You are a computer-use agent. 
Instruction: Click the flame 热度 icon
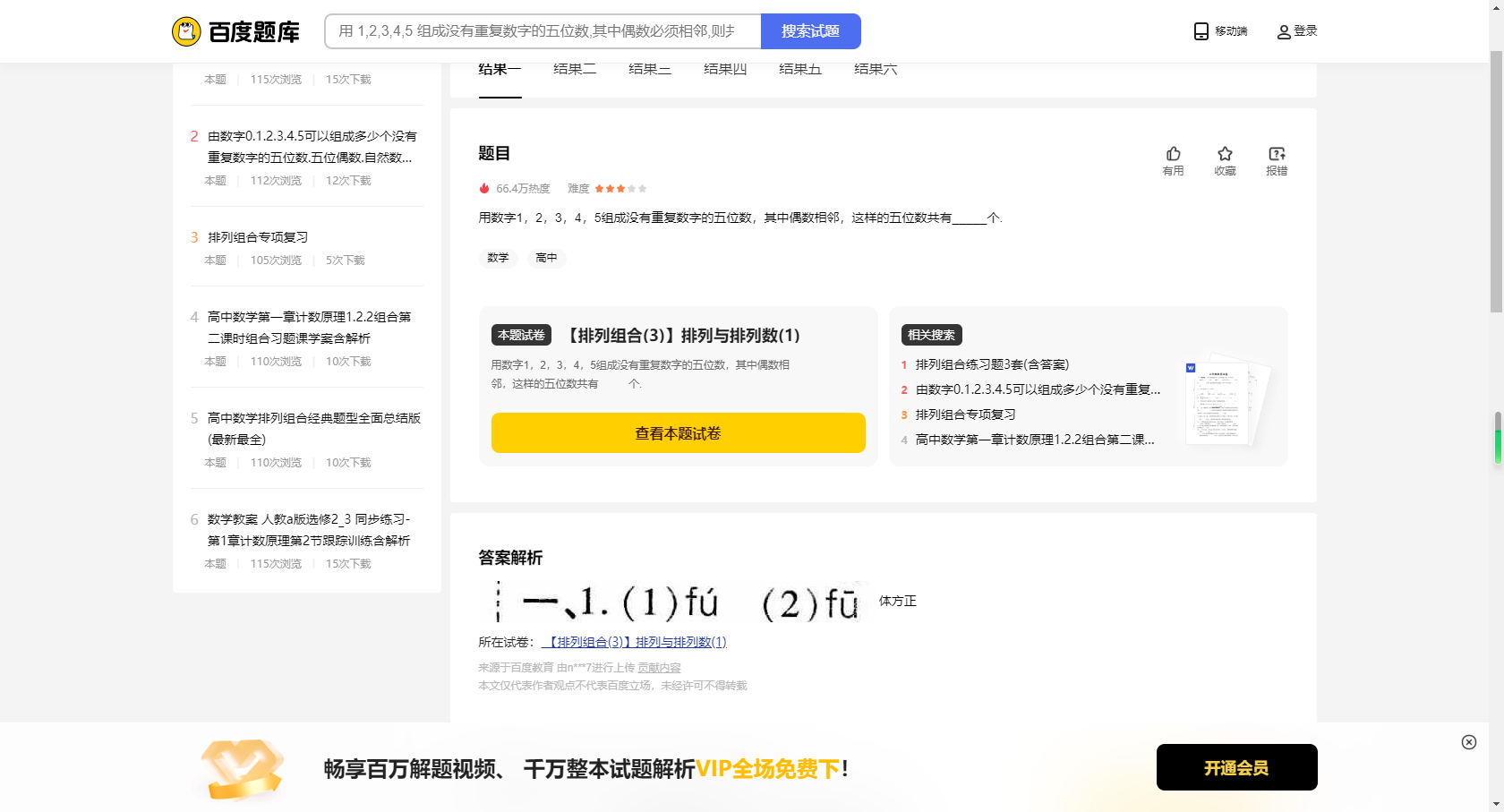pyautogui.click(x=484, y=188)
